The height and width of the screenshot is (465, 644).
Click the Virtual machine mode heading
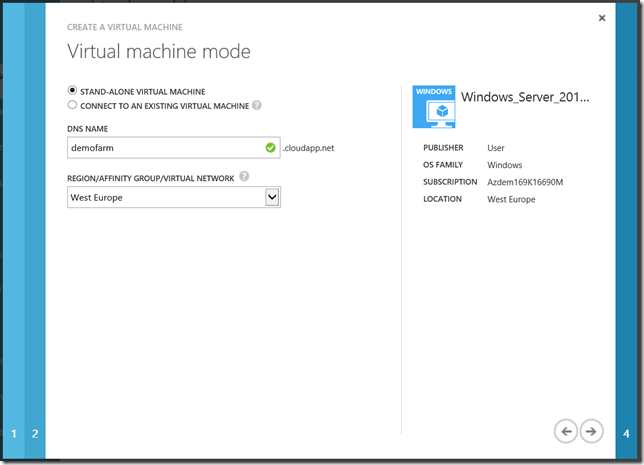[x=159, y=52]
